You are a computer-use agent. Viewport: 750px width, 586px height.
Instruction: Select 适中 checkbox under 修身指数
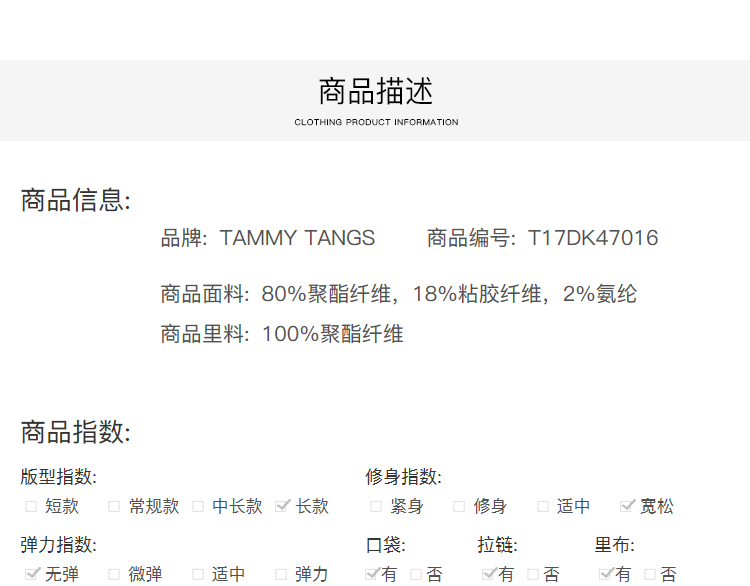click(543, 507)
